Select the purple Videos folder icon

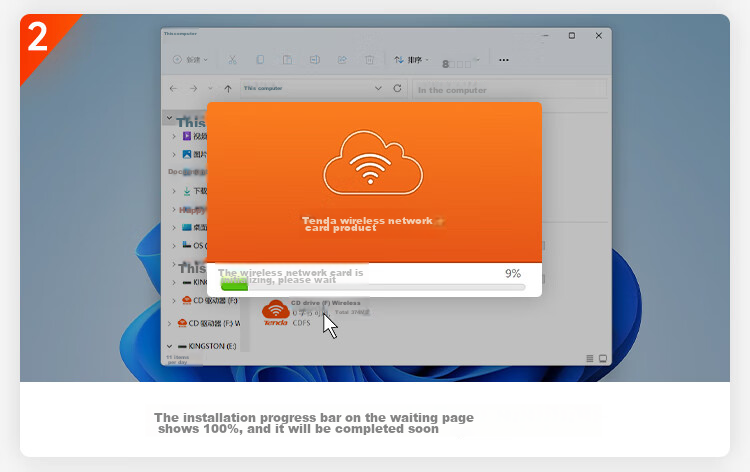click(187, 136)
